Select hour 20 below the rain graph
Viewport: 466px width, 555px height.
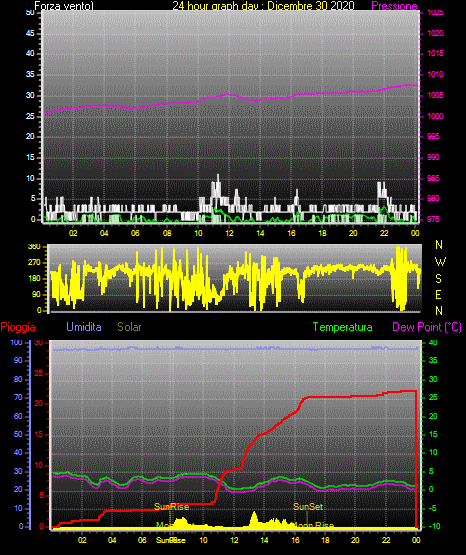point(355,540)
